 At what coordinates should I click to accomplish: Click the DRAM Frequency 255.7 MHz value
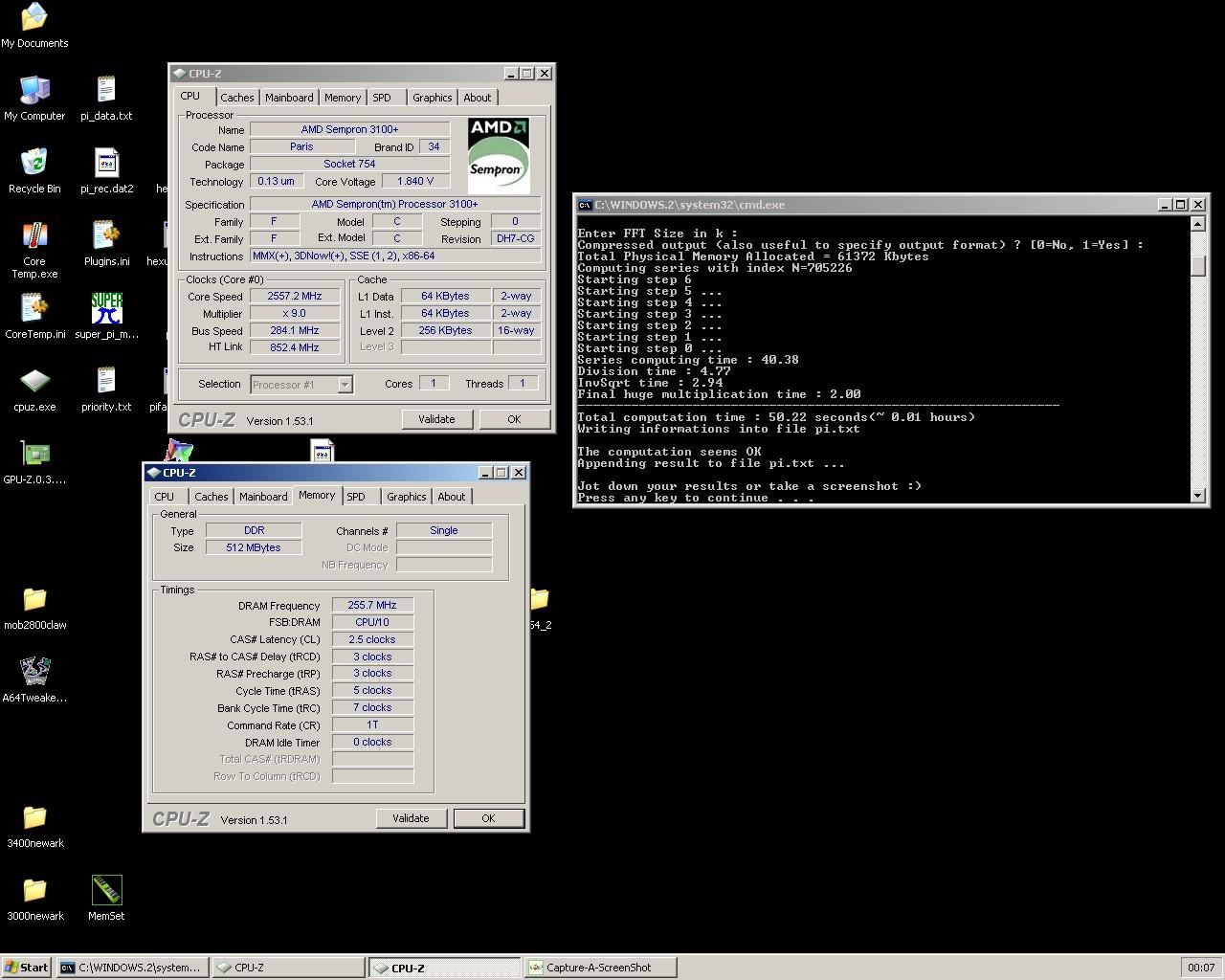tap(372, 605)
